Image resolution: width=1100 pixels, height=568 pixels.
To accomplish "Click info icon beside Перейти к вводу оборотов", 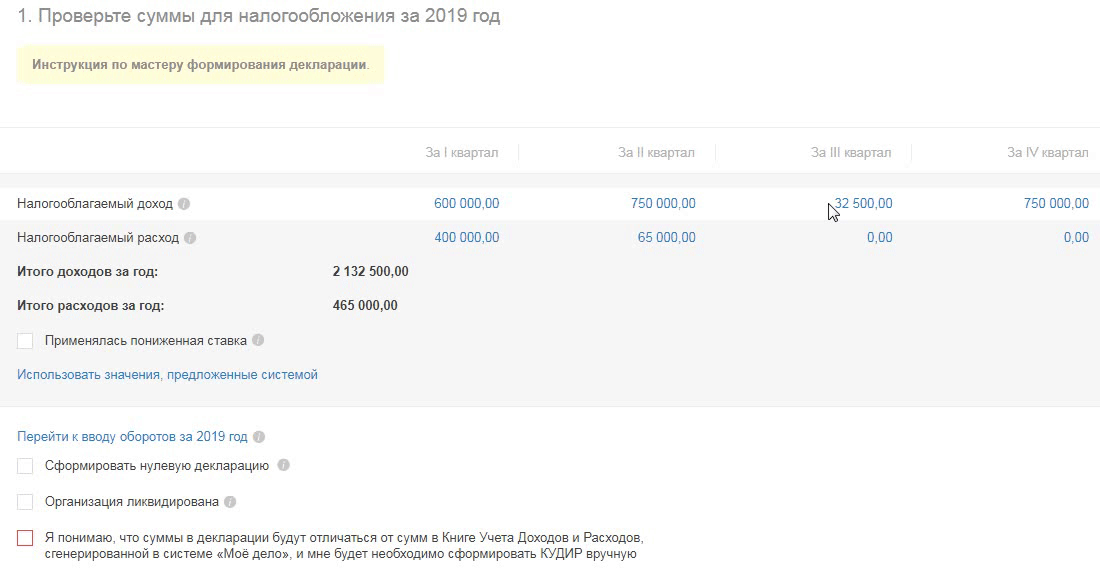I will tap(259, 437).
